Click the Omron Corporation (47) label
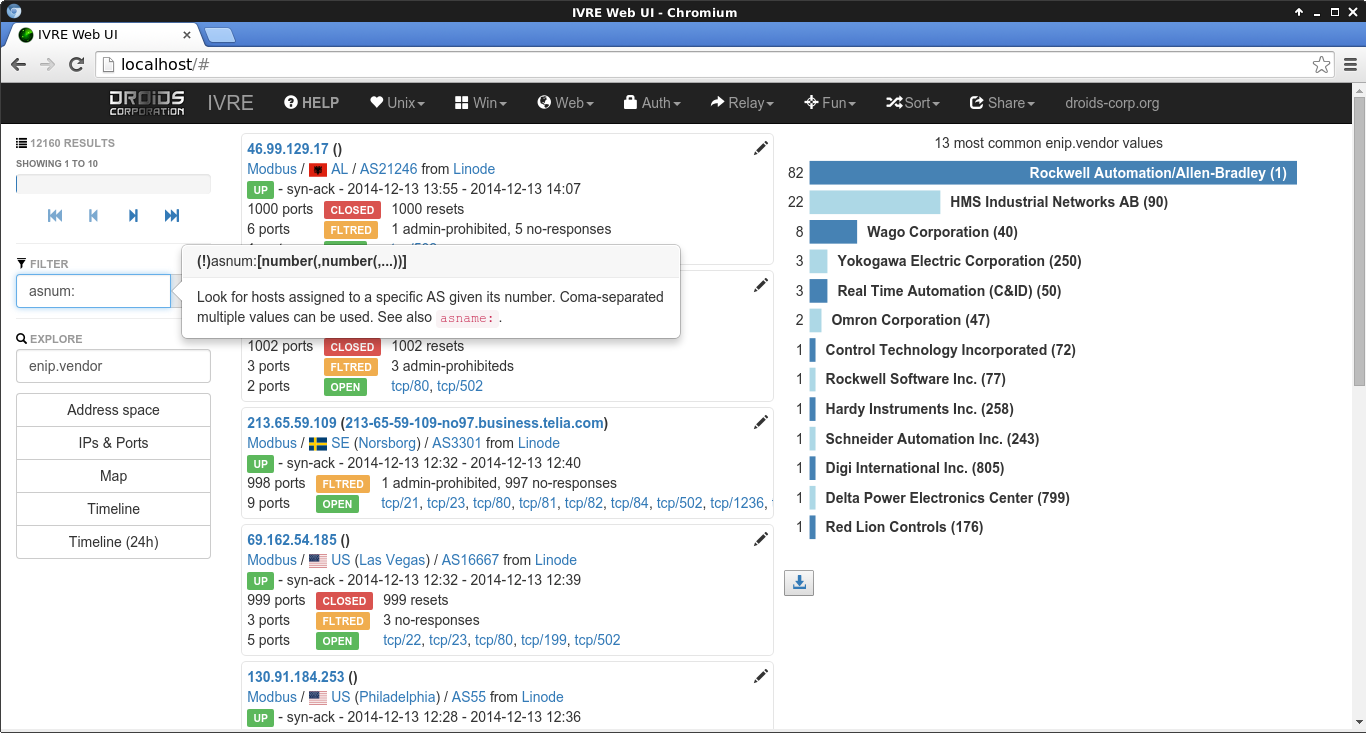Viewport: 1366px width, 733px height. coord(910,320)
